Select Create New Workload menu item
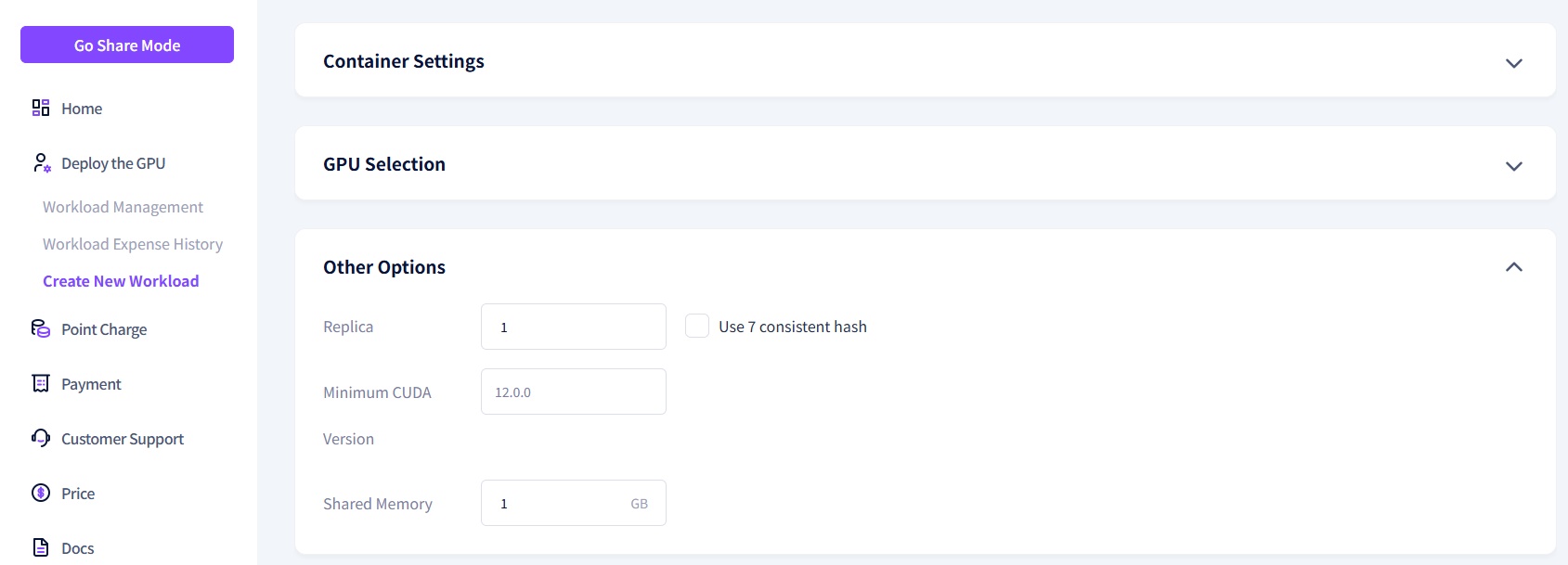The height and width of the screenshot is (565, 1568). pos(121,281)
